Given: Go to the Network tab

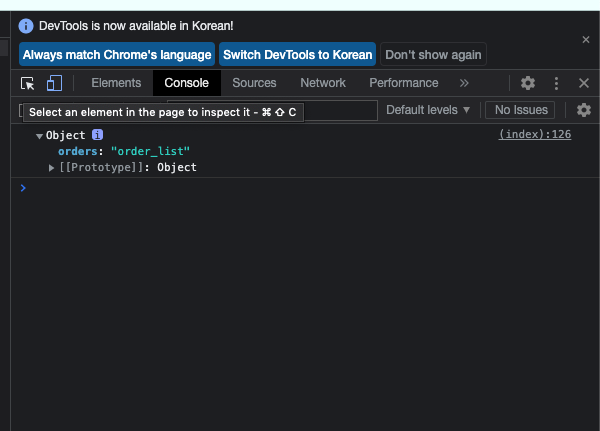Looking at the screenshot, I should (323, 83).
